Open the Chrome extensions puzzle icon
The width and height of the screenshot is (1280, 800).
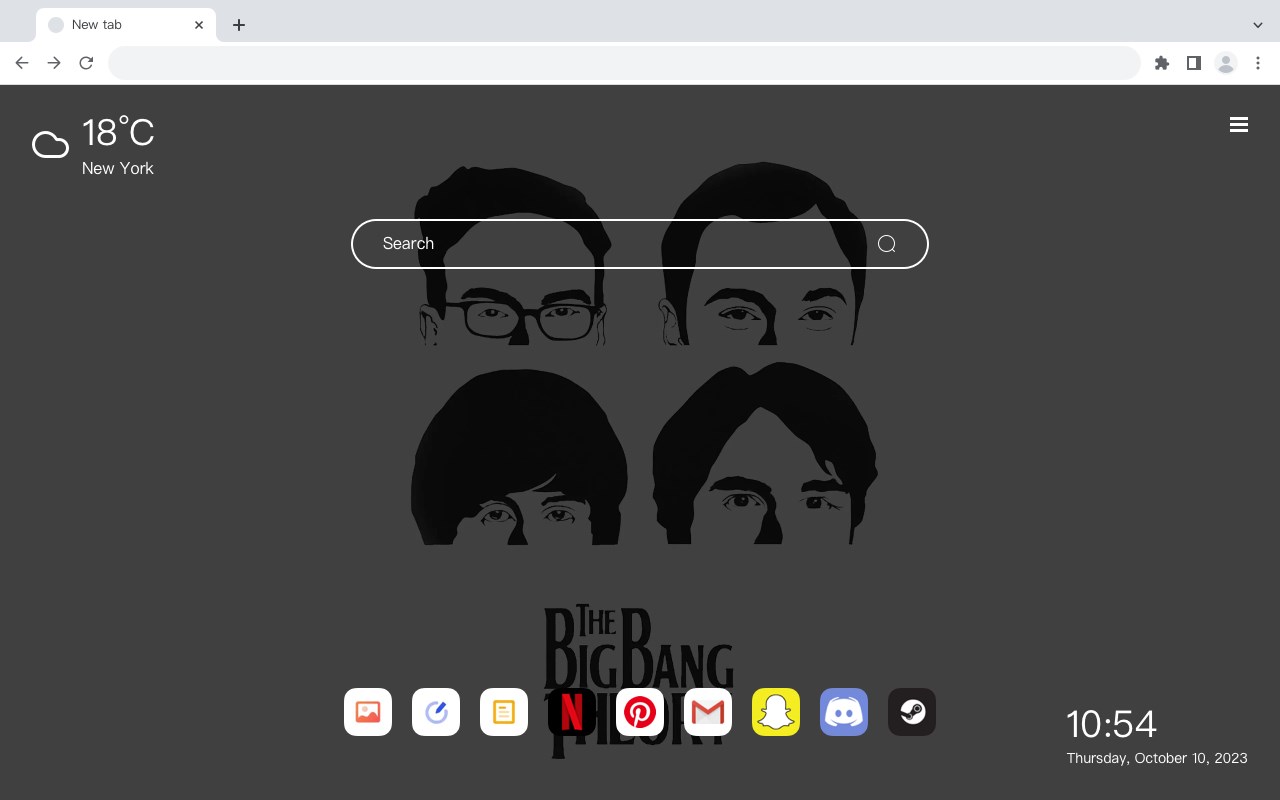coord(1162,63)
